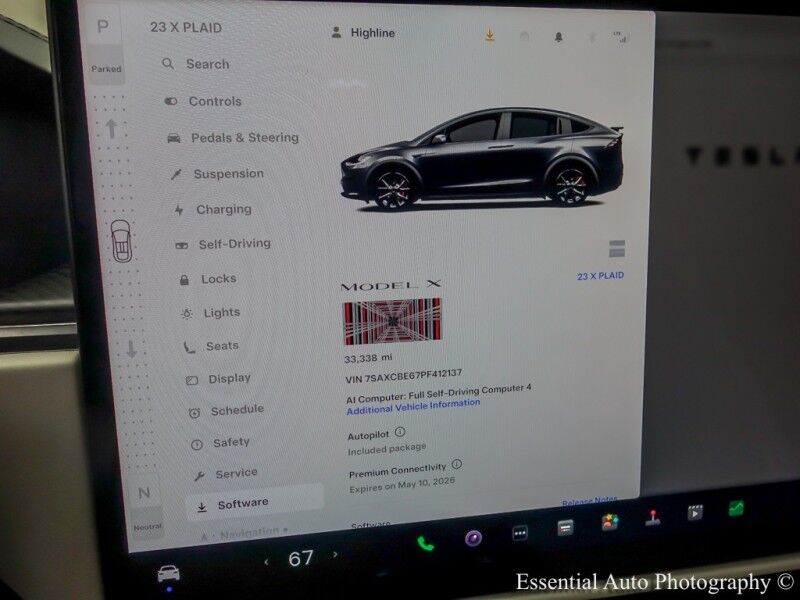Open the Controls menu
The height and width of the screenshot is (600, 800).
tap(203, 101)
